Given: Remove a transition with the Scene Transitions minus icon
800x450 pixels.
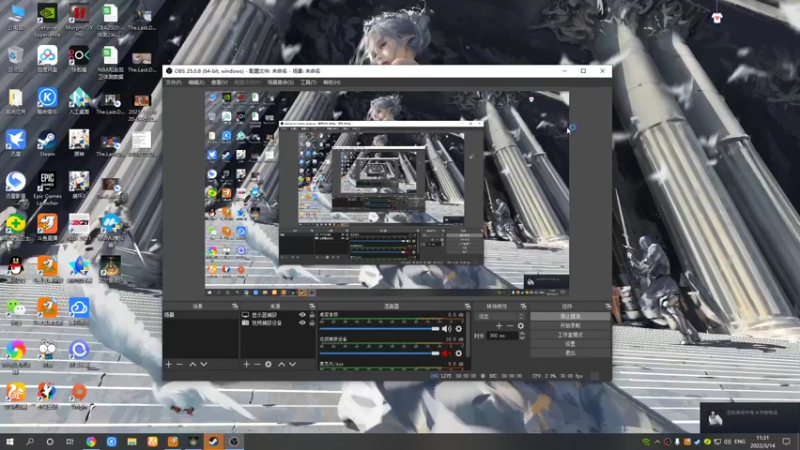Looking at the screenshot, I should click(x=510, y=326).
